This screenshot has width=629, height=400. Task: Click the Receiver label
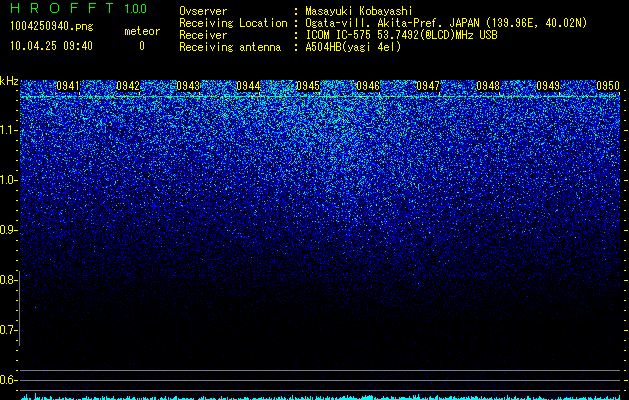[x=203, y=35]
